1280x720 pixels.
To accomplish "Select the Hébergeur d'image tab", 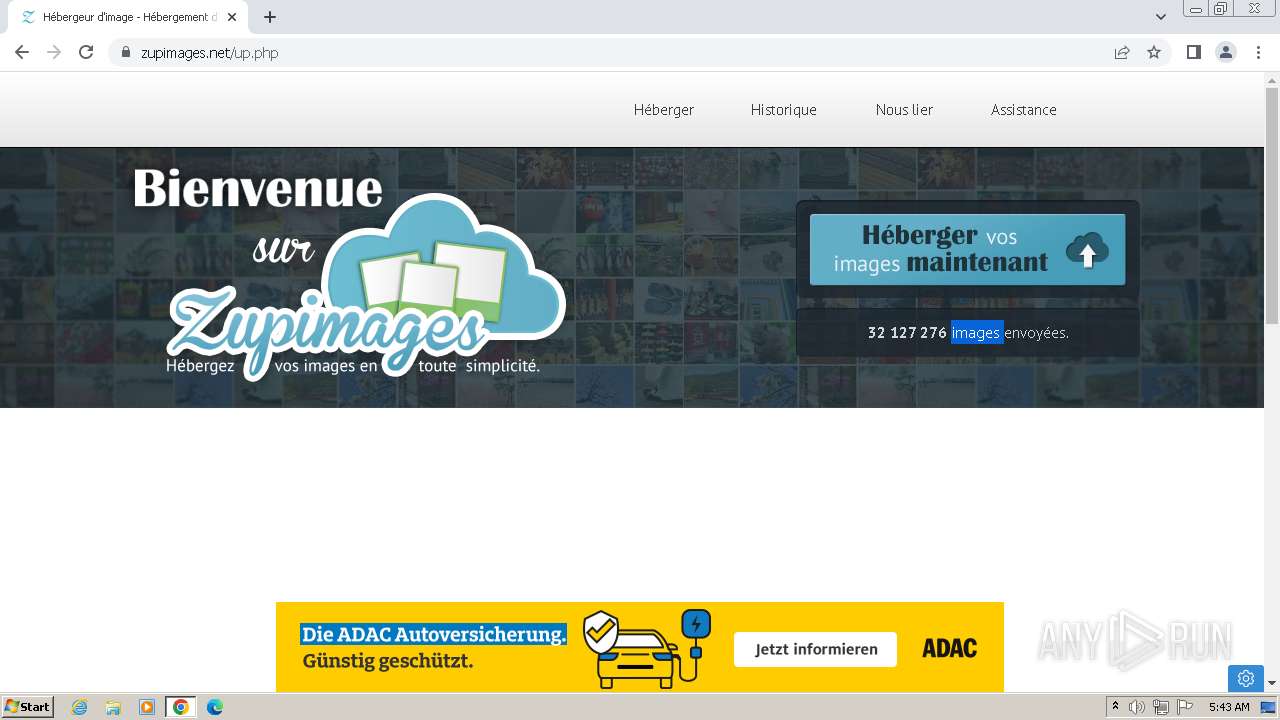I will (x=128, y=17).
